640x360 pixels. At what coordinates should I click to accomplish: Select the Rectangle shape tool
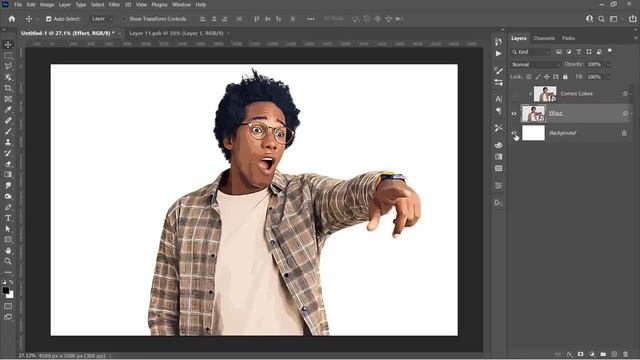pos(8,240)
